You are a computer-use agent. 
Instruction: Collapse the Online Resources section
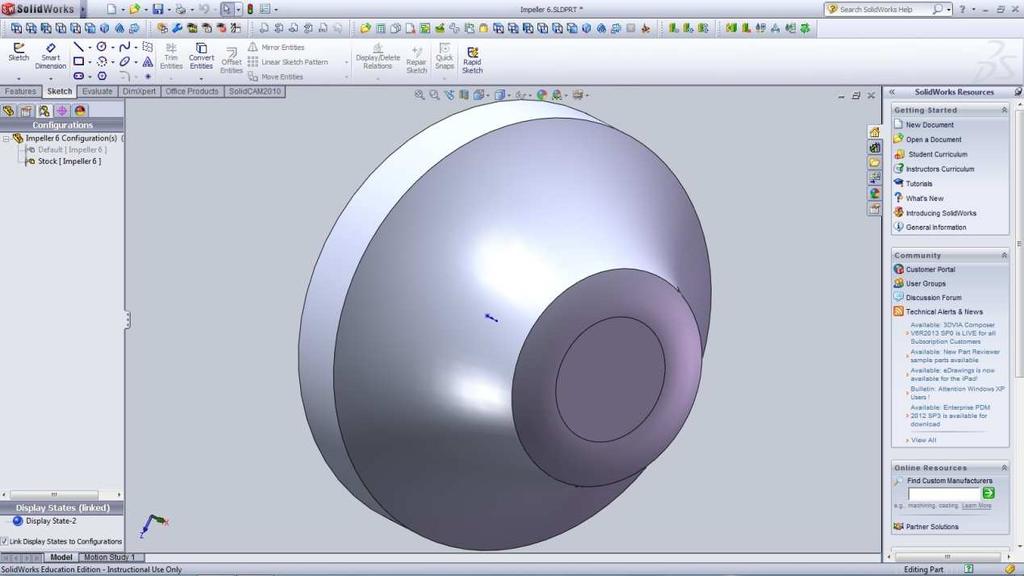(x=1004, y=468)
